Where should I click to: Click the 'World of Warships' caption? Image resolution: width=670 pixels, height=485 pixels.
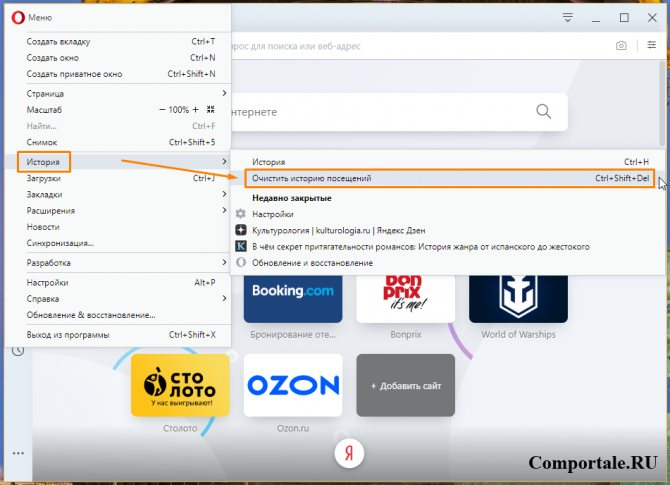[518, 335]
